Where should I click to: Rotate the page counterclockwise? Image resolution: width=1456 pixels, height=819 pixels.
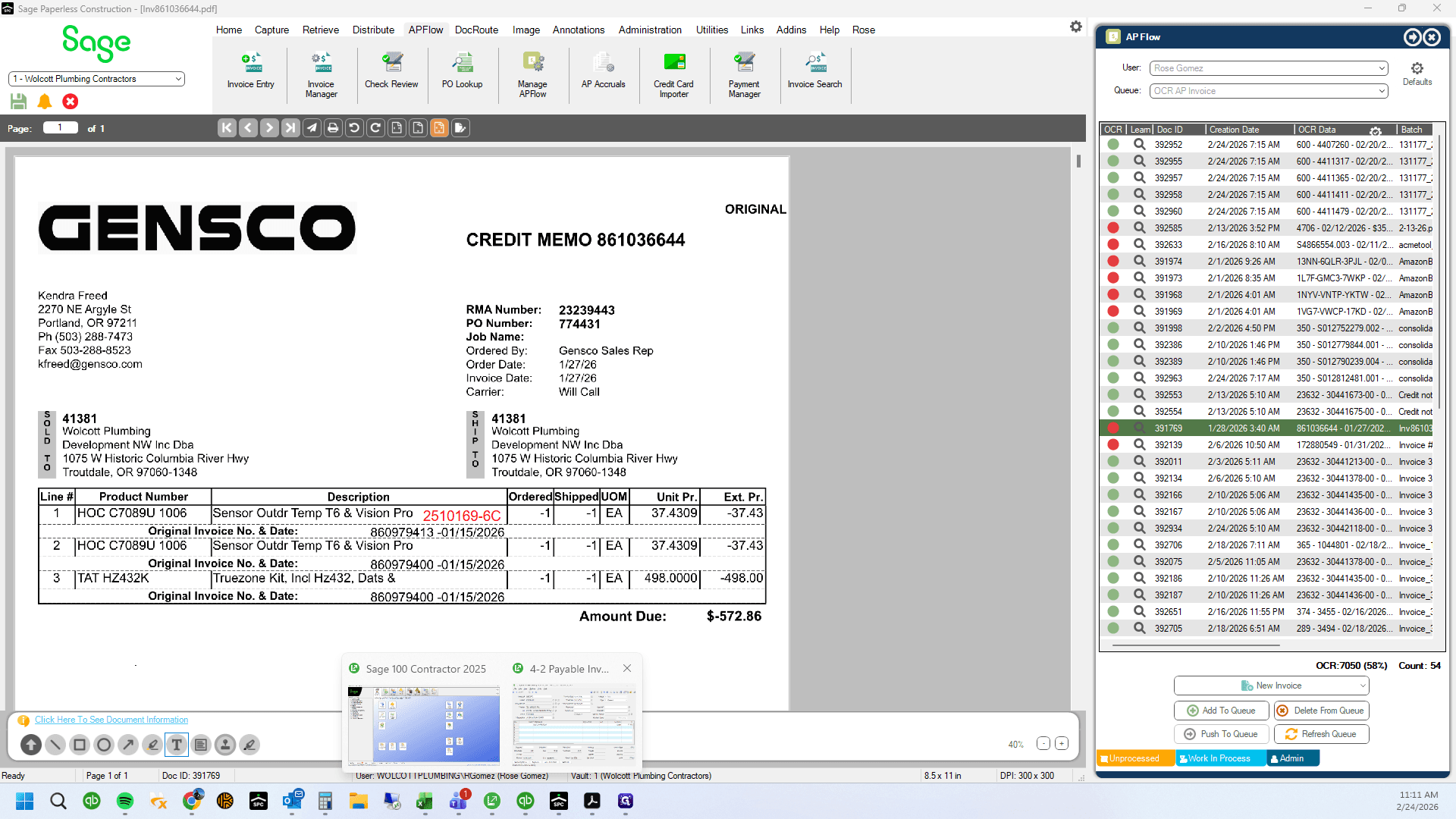click(354, 128)
